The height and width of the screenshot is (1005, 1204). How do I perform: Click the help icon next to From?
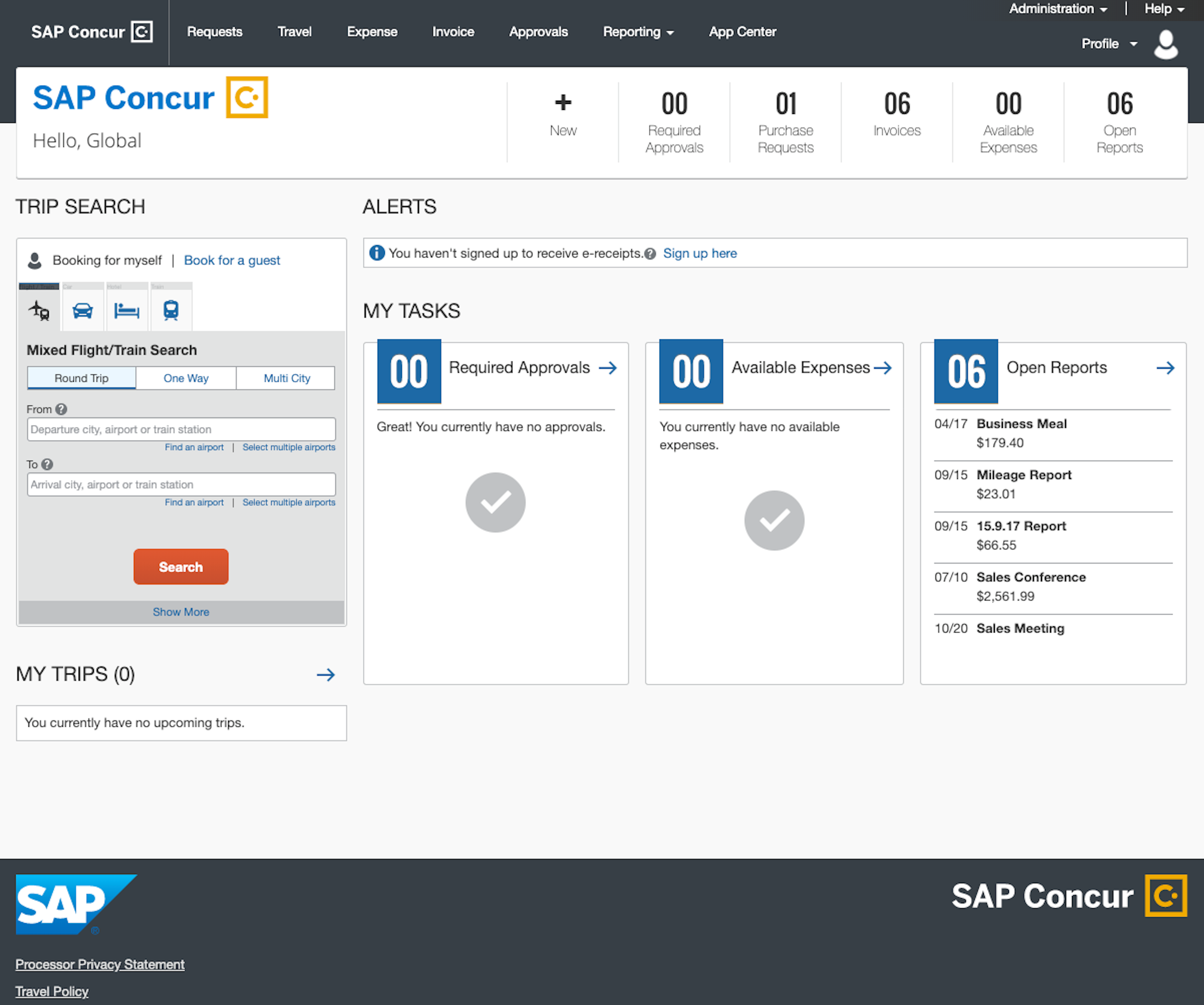pyautogui.click(x=61, y=409)
